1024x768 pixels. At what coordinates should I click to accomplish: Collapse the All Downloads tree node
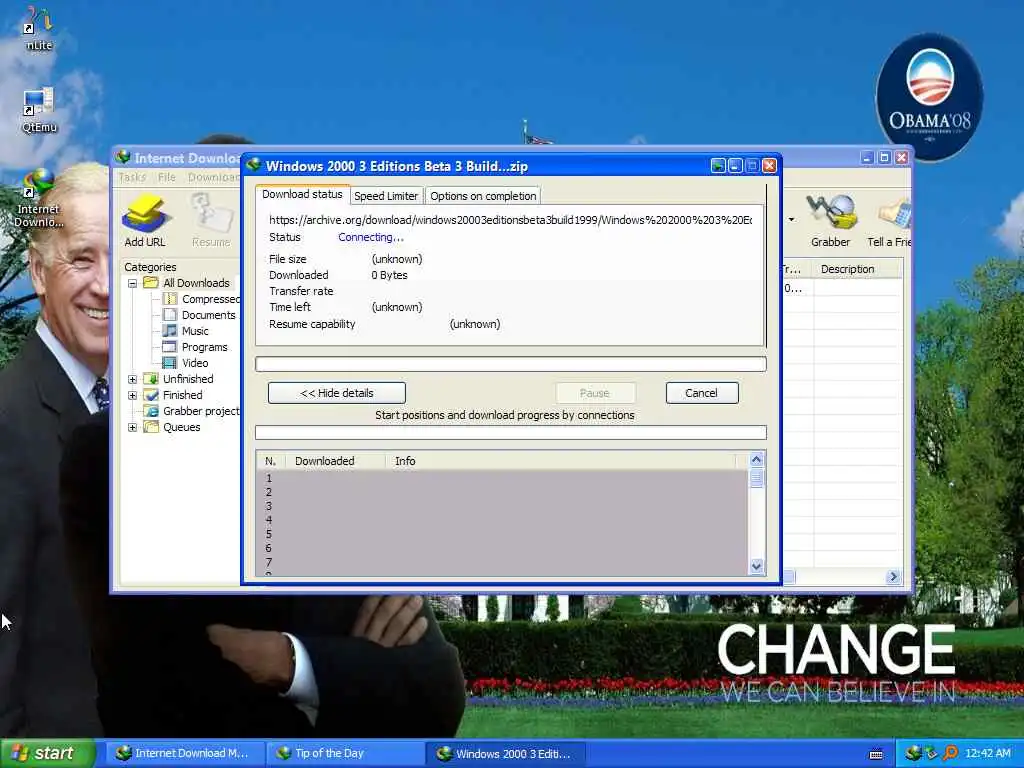coord(133,283)
